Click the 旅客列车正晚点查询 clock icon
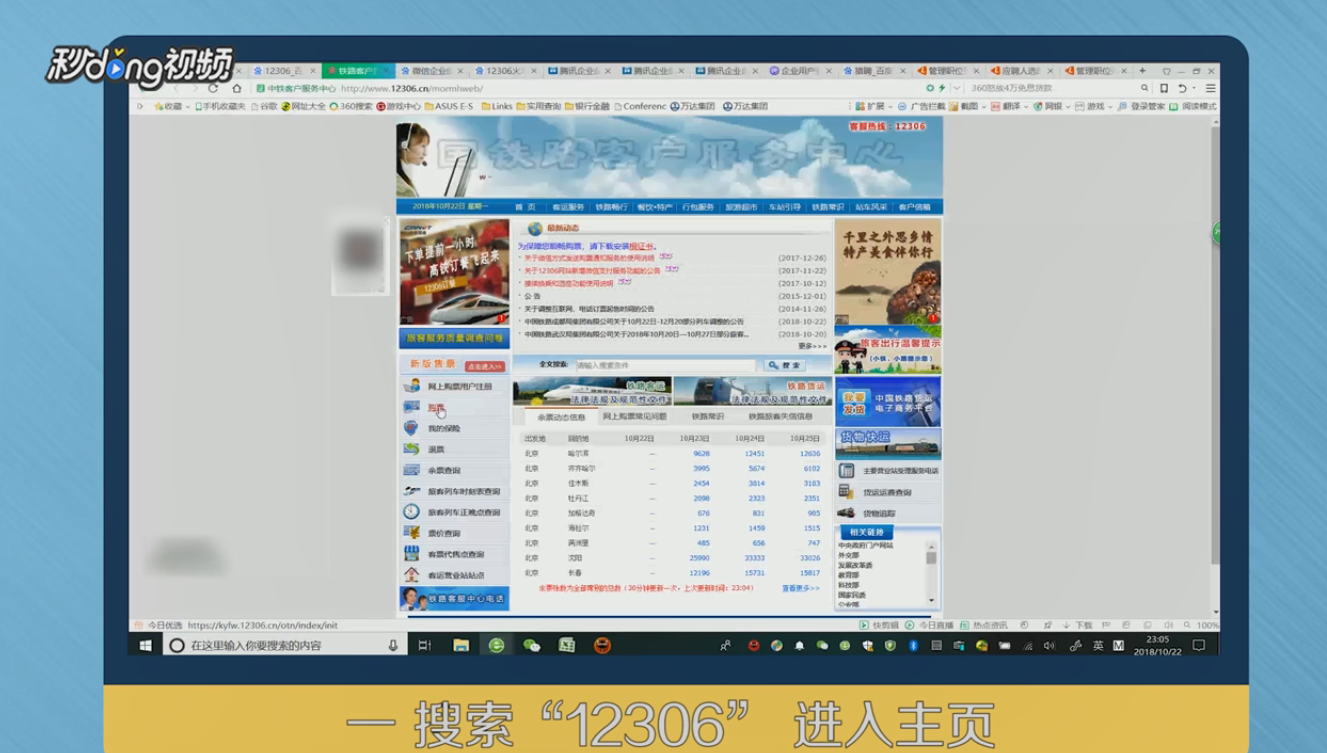The image size is (1327, 753). pyautogui.click(x=411, y=512)
